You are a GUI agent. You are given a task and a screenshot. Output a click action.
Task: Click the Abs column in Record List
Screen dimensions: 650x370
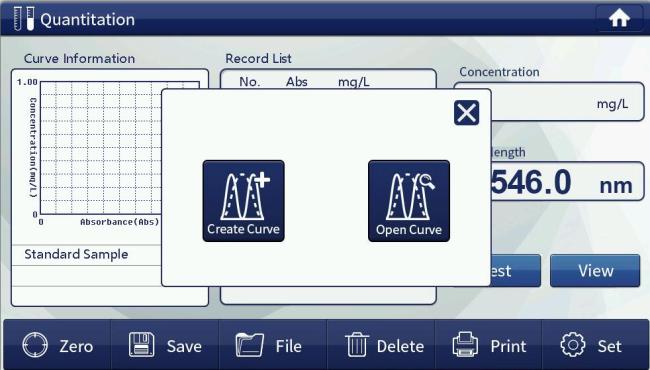(296, 82)
